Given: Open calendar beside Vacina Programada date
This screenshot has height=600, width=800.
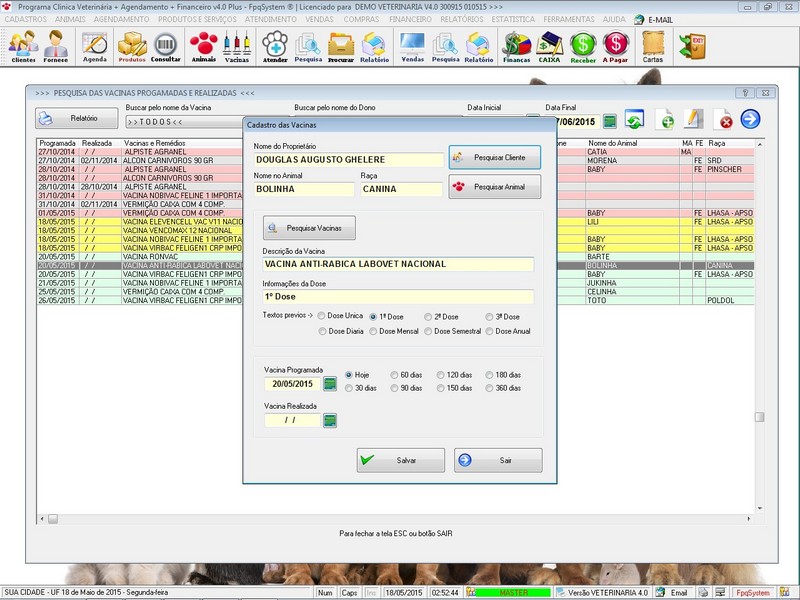Looking at the screenshot, I should click(330, 384).
